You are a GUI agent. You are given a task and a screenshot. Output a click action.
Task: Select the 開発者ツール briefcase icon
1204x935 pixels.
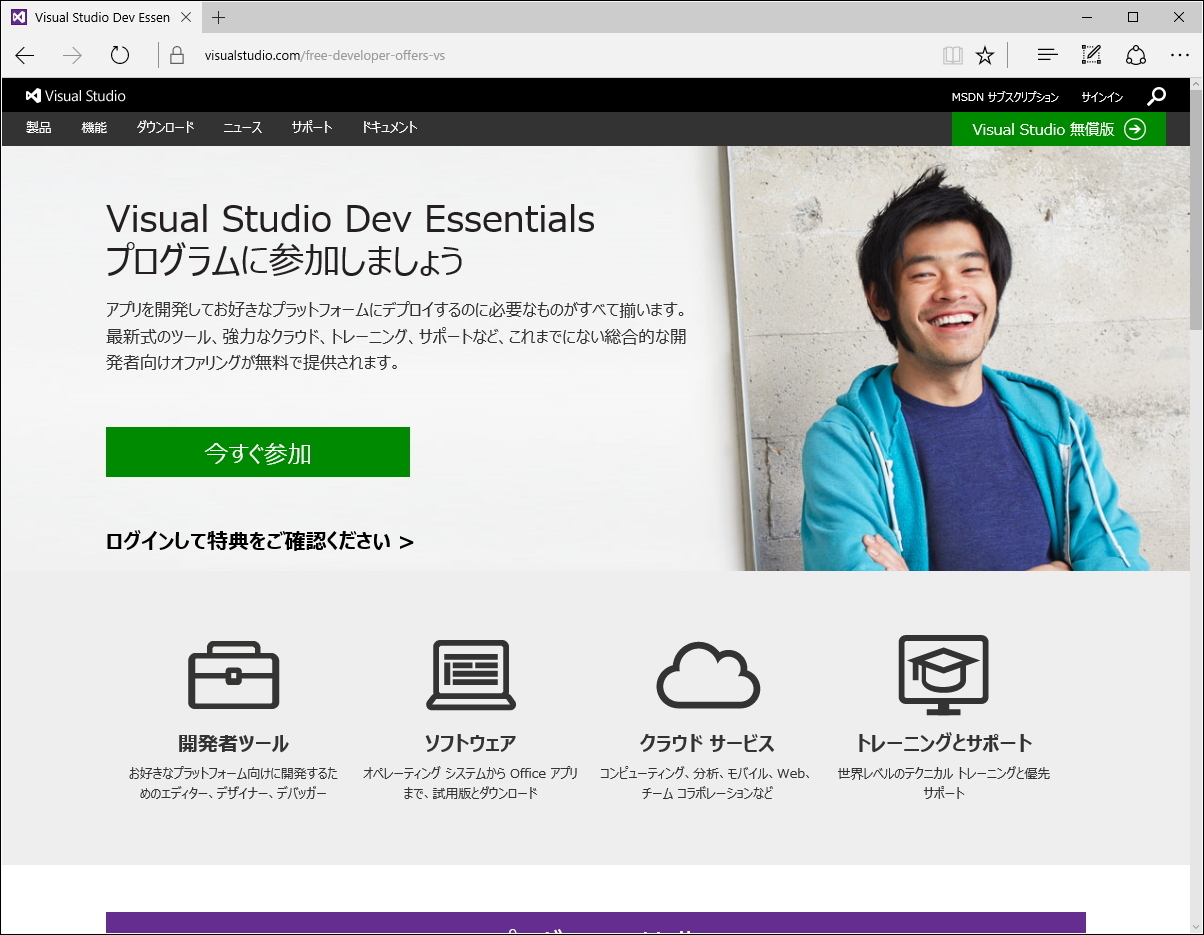tap(233, 675)
